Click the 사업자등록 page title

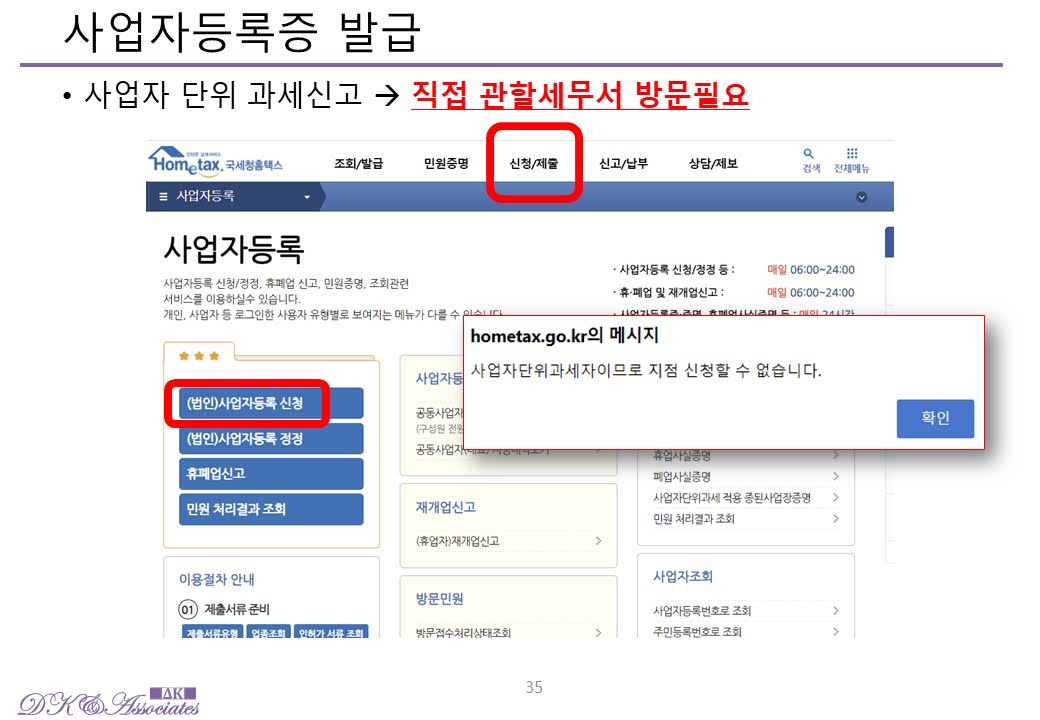pos(233,249)
